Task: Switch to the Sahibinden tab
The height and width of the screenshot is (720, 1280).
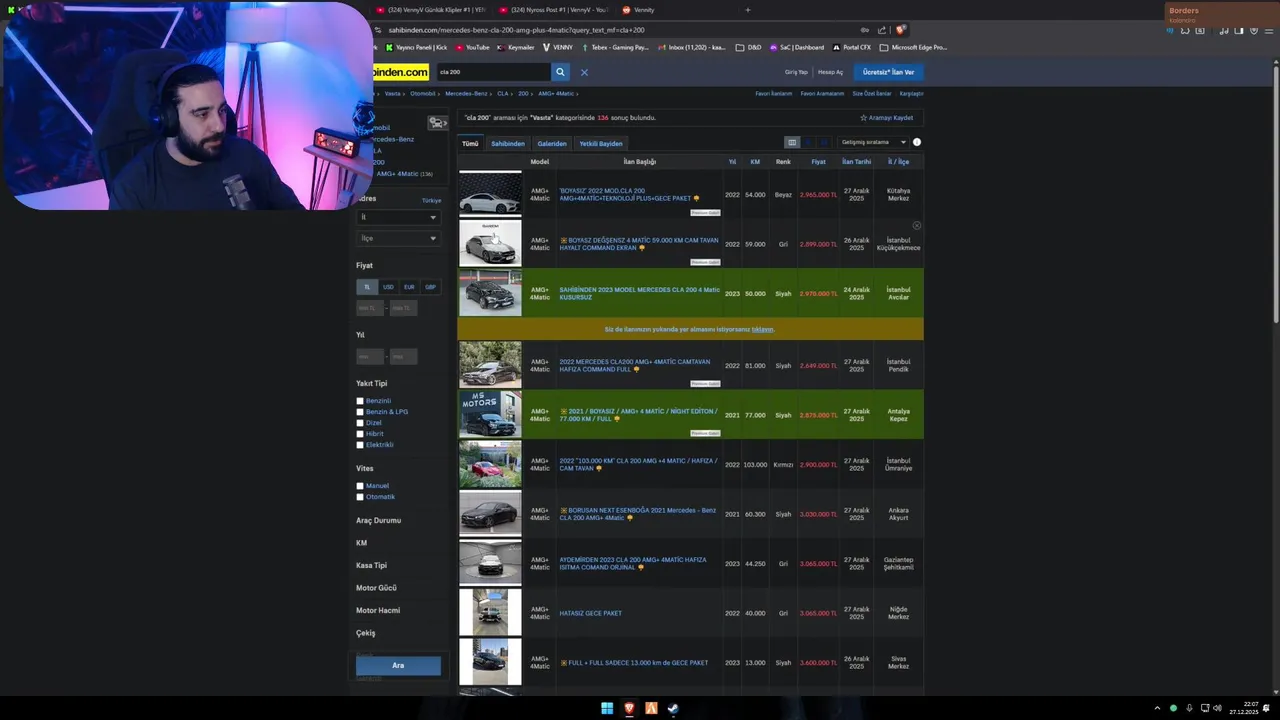Action: click(x=508, y=143)
